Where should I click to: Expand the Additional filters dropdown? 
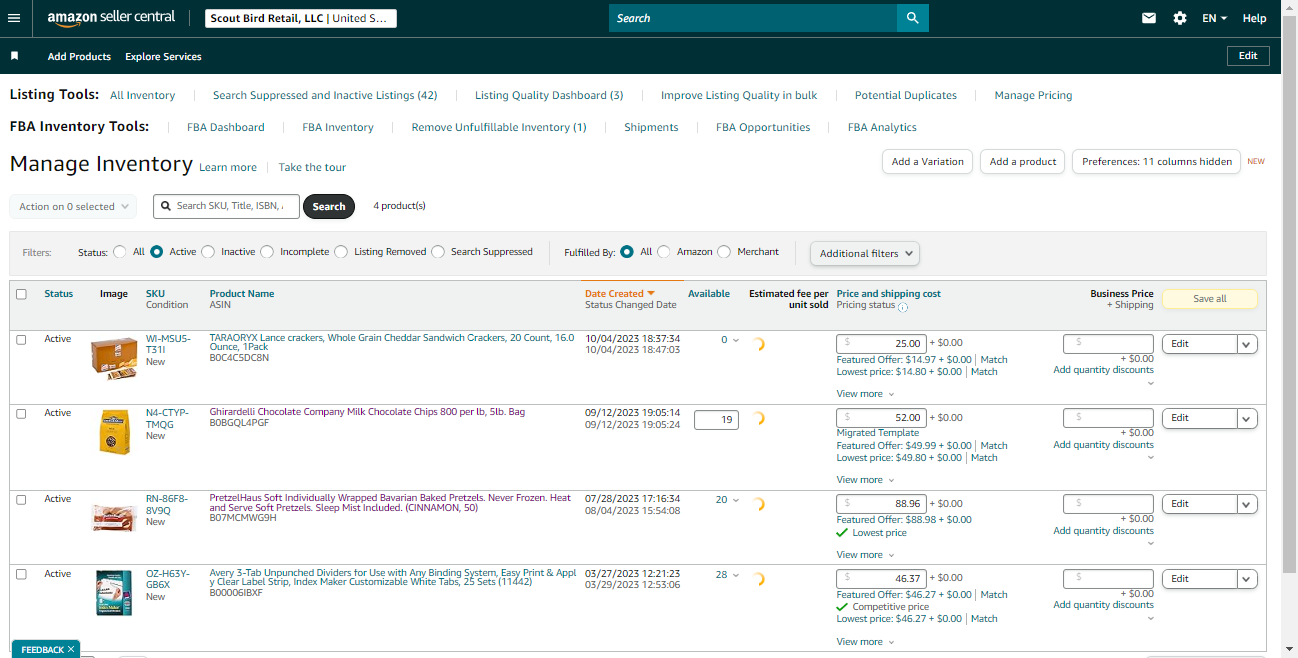click(865, 253)
